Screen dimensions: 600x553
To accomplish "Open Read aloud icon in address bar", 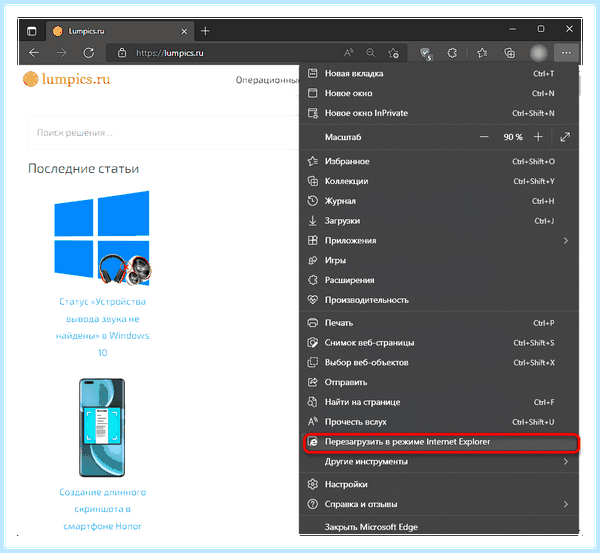I will tap(348, 53).
